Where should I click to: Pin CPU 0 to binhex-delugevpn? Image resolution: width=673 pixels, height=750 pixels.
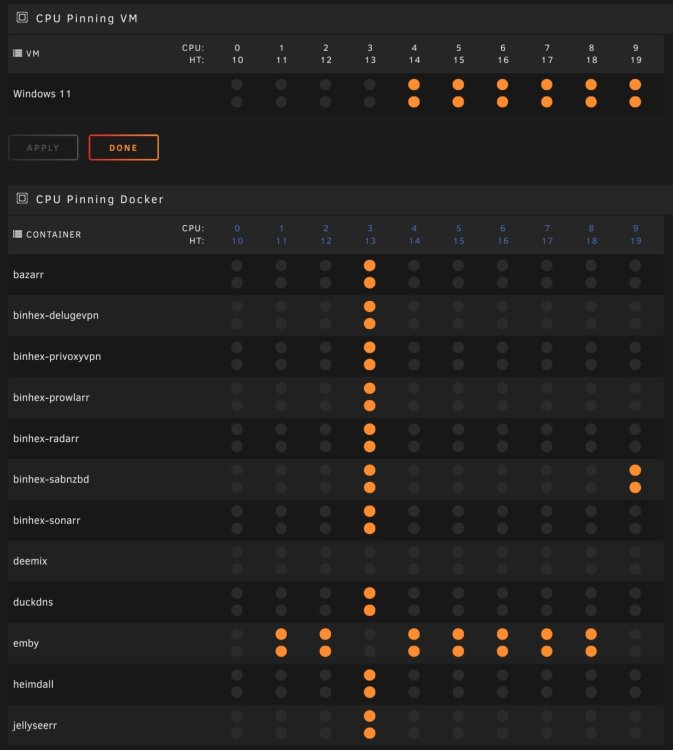(x=237, y=307)
